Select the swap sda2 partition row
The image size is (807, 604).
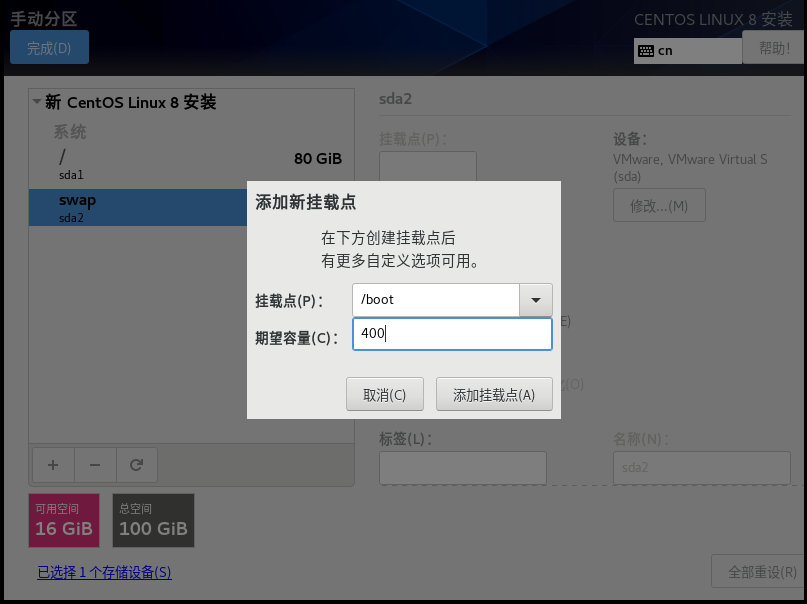(138, 207)
